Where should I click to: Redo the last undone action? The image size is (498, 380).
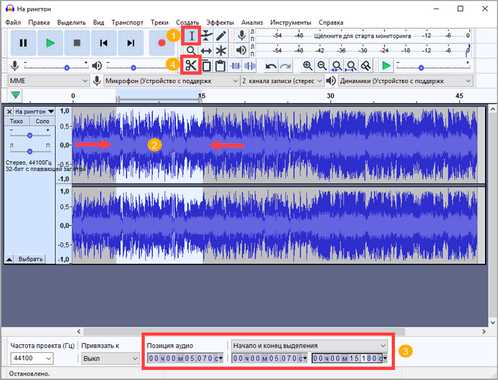(285, 66)
